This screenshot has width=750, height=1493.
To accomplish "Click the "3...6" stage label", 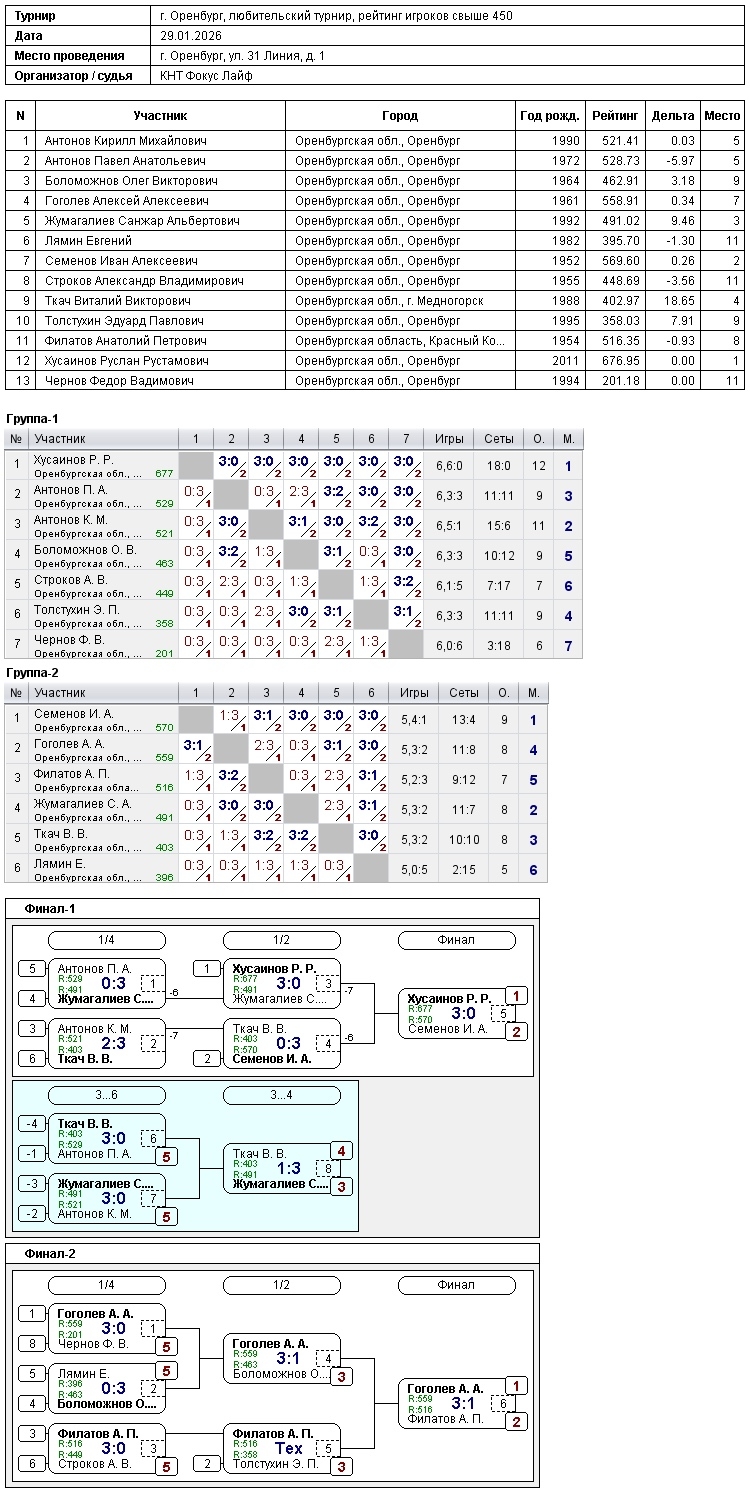I will click(x=107, y=1095).
